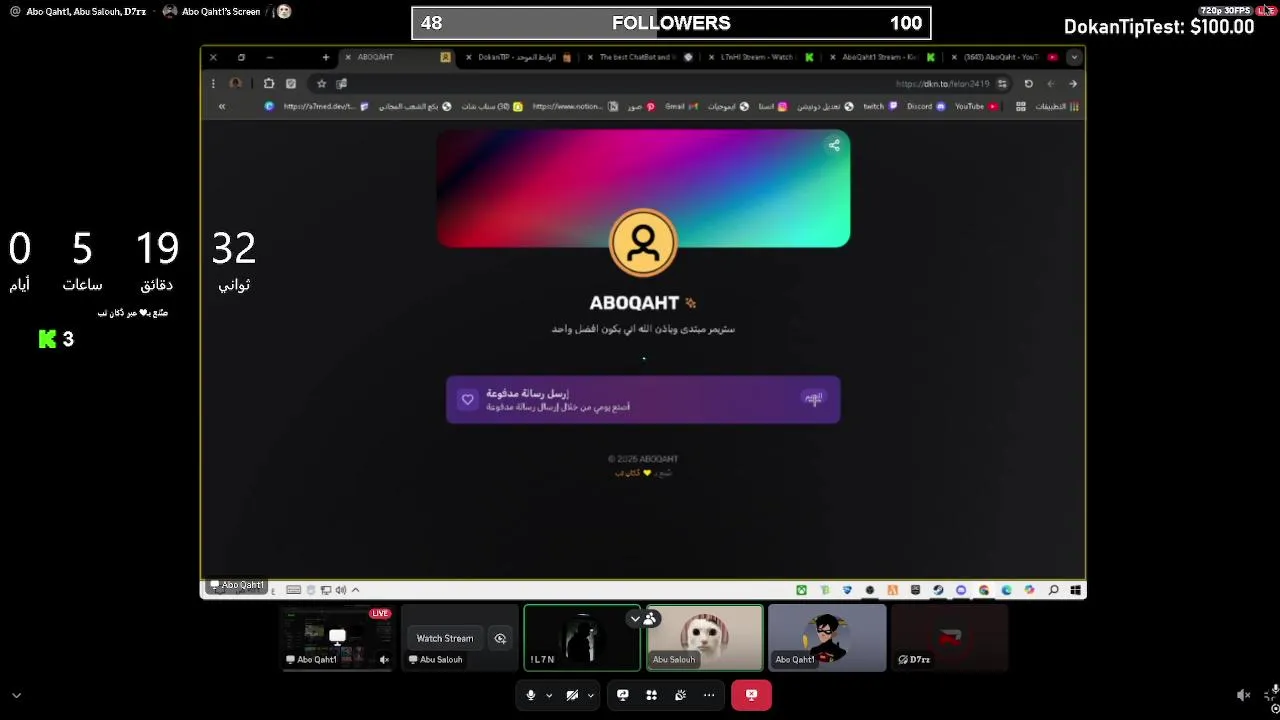Open a new browser tab with plus
The width and height of the screenshot is (1280, 720).
[x=325, y=57]
